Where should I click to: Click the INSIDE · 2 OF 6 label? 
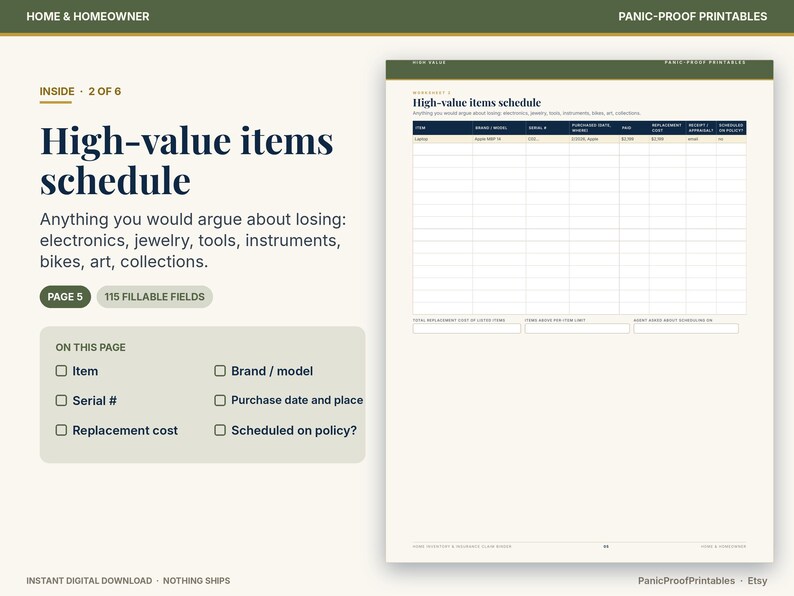coord(80,91)
